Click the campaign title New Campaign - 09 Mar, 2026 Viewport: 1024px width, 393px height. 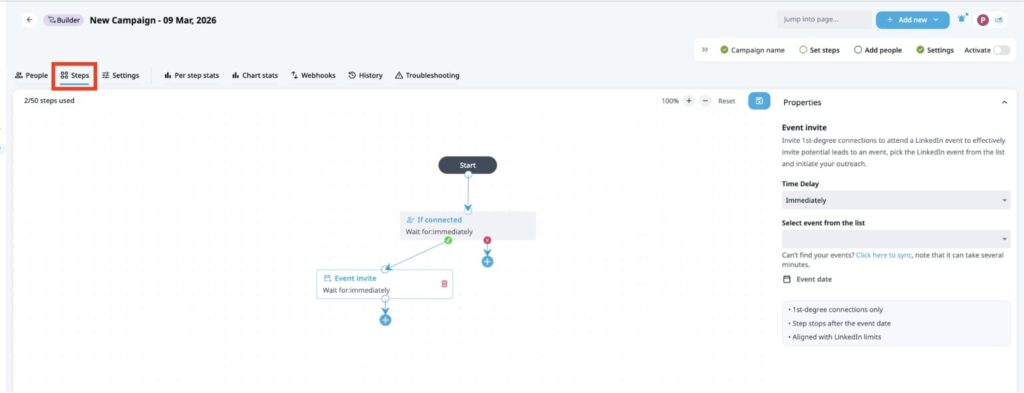coord(153,20)
